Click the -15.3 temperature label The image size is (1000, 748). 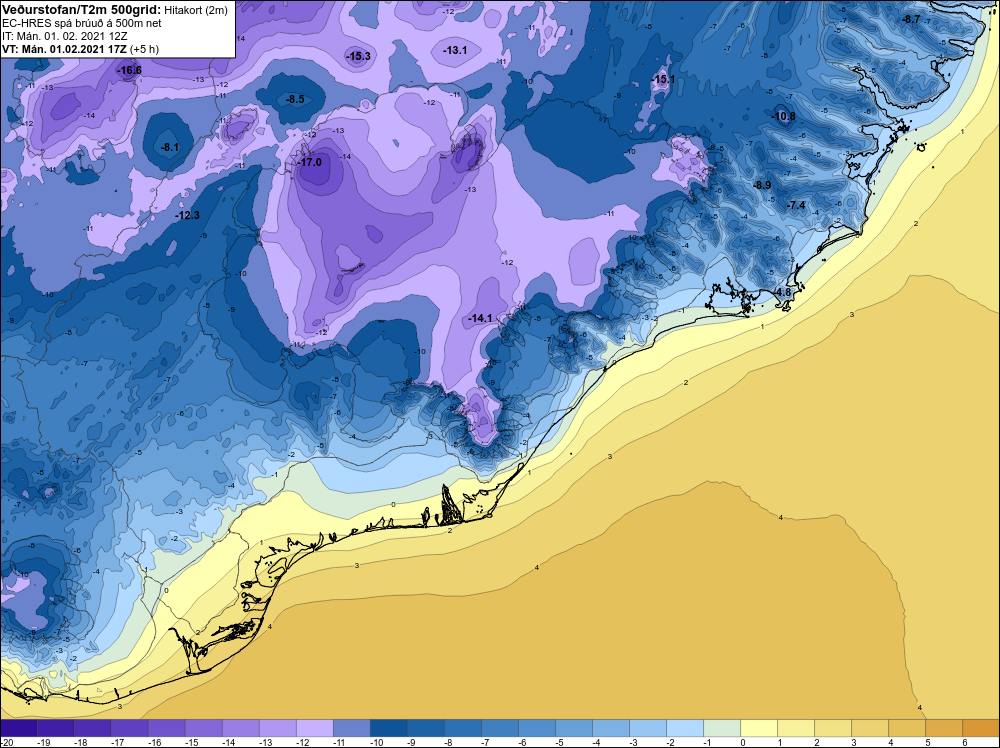pos(358,56)
